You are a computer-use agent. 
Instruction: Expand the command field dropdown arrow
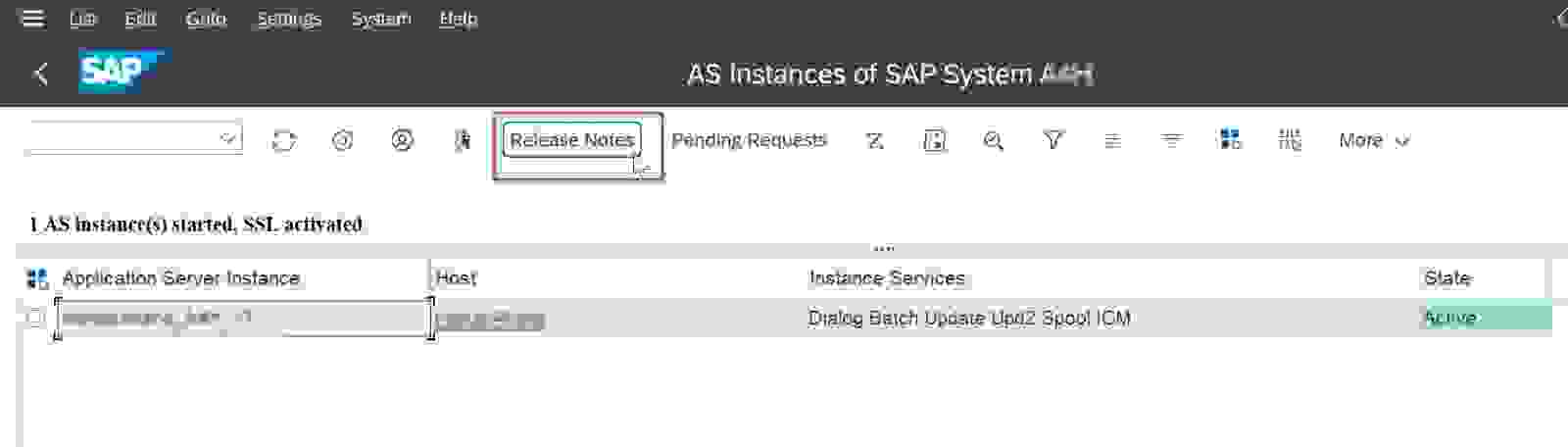pyautogui.click(x=229, y=138)
